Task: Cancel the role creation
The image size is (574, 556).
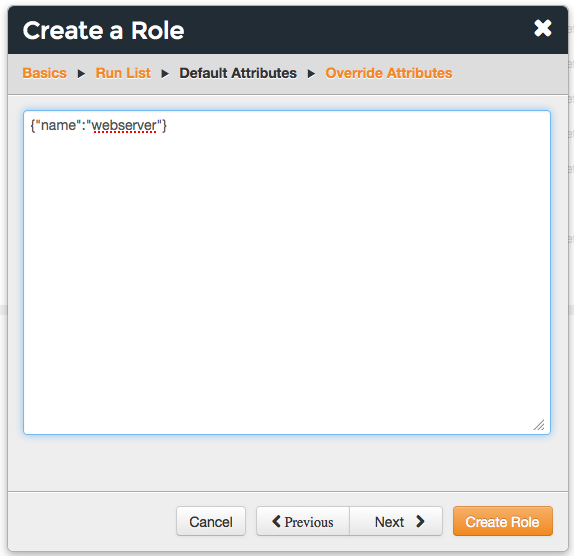Action: (x=211, y=521)
